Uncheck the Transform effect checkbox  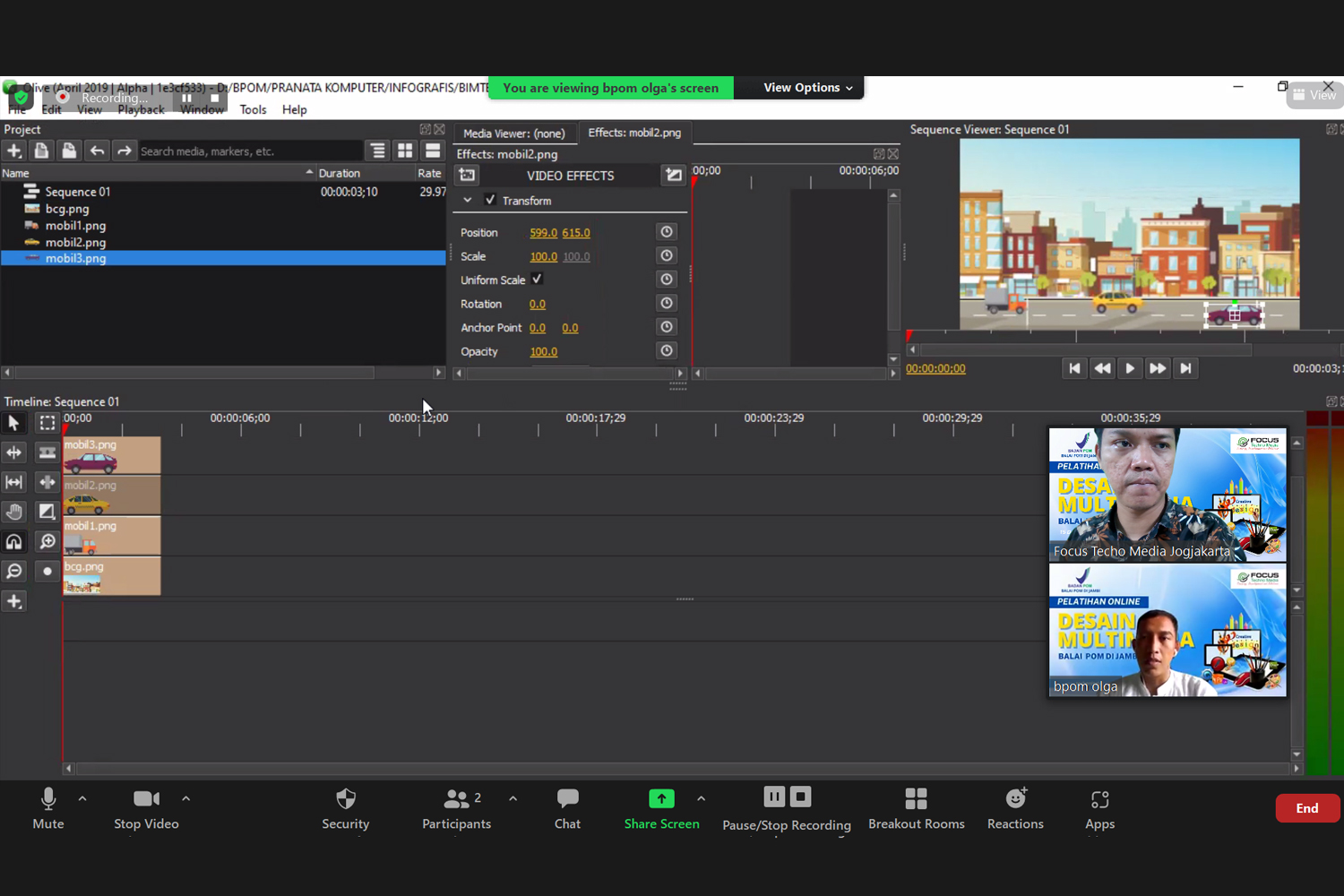(490, 200)
